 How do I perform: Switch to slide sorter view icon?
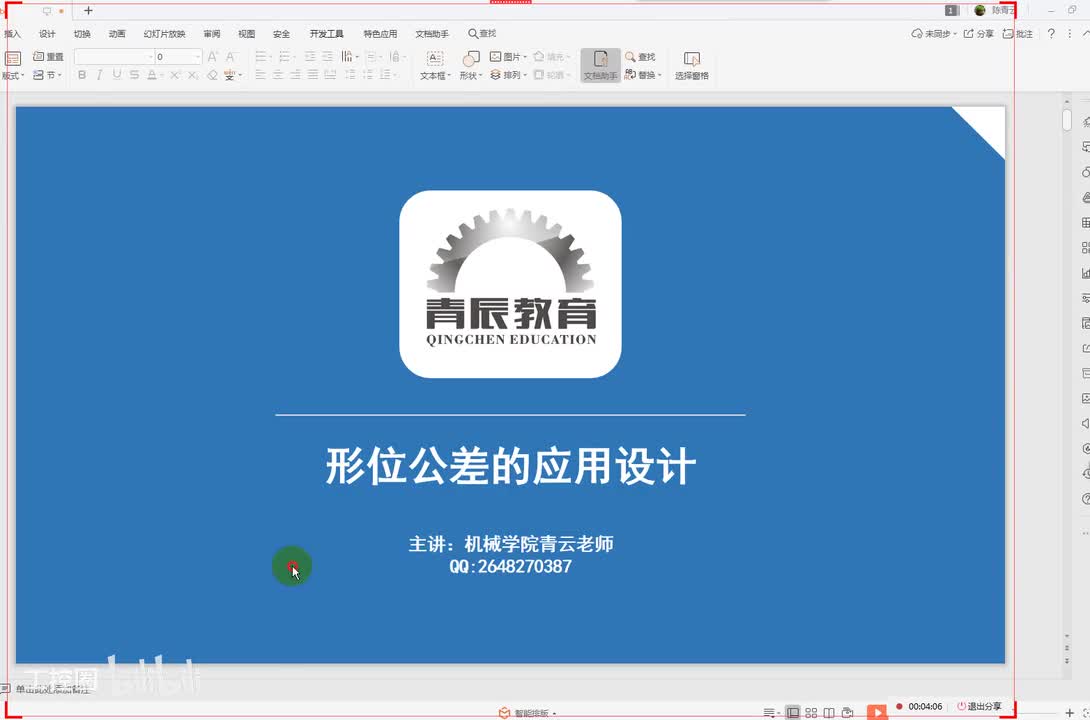(x=811, y=712)
